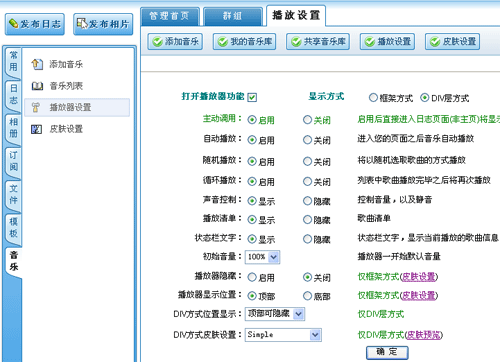This screenshot has width=500, height=362.
Task: Set 自动播放 to 关闭
Action: coord(307,140)
